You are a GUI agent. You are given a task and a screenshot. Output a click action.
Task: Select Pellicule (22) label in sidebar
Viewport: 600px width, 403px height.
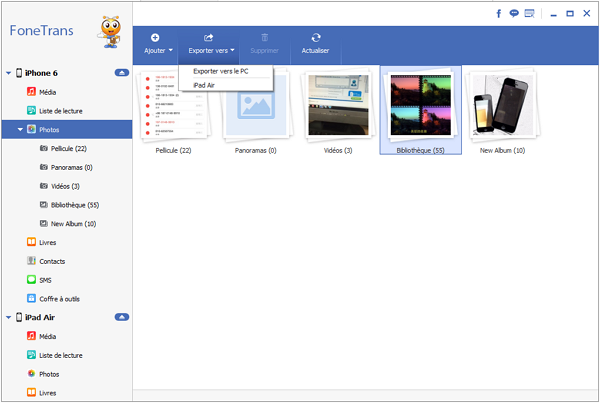point(69,148)
